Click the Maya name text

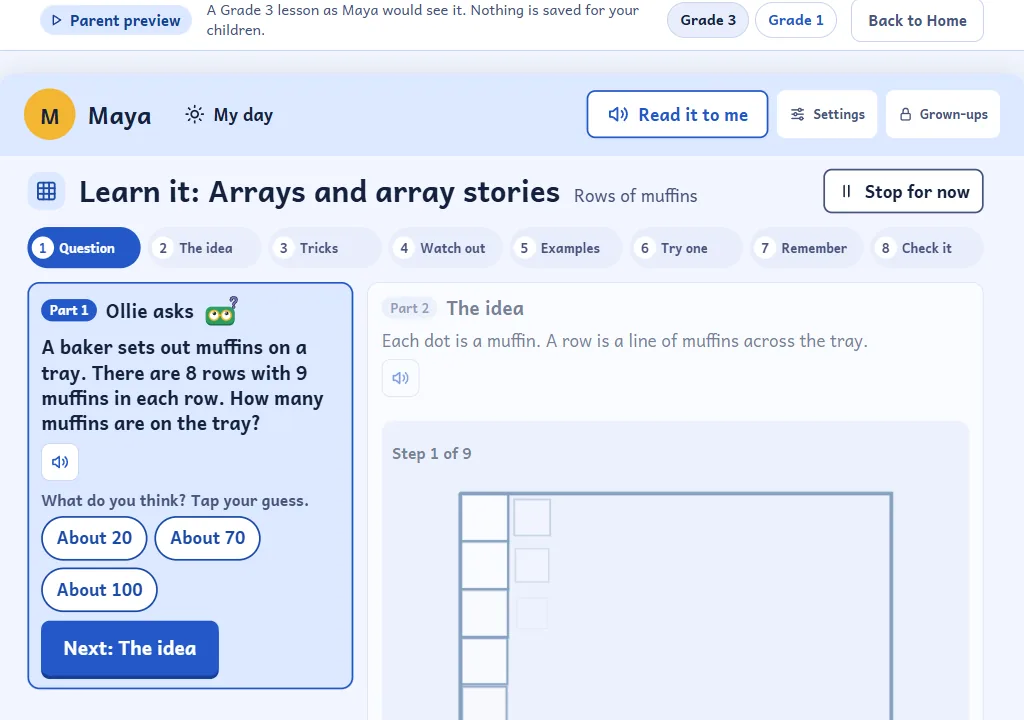(120, 116)
